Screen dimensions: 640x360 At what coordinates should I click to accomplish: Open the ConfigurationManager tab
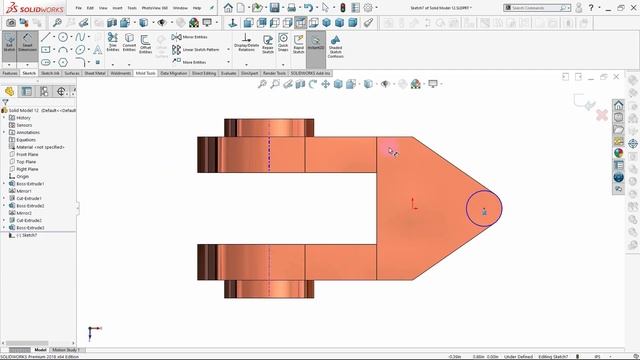[44, 91]
